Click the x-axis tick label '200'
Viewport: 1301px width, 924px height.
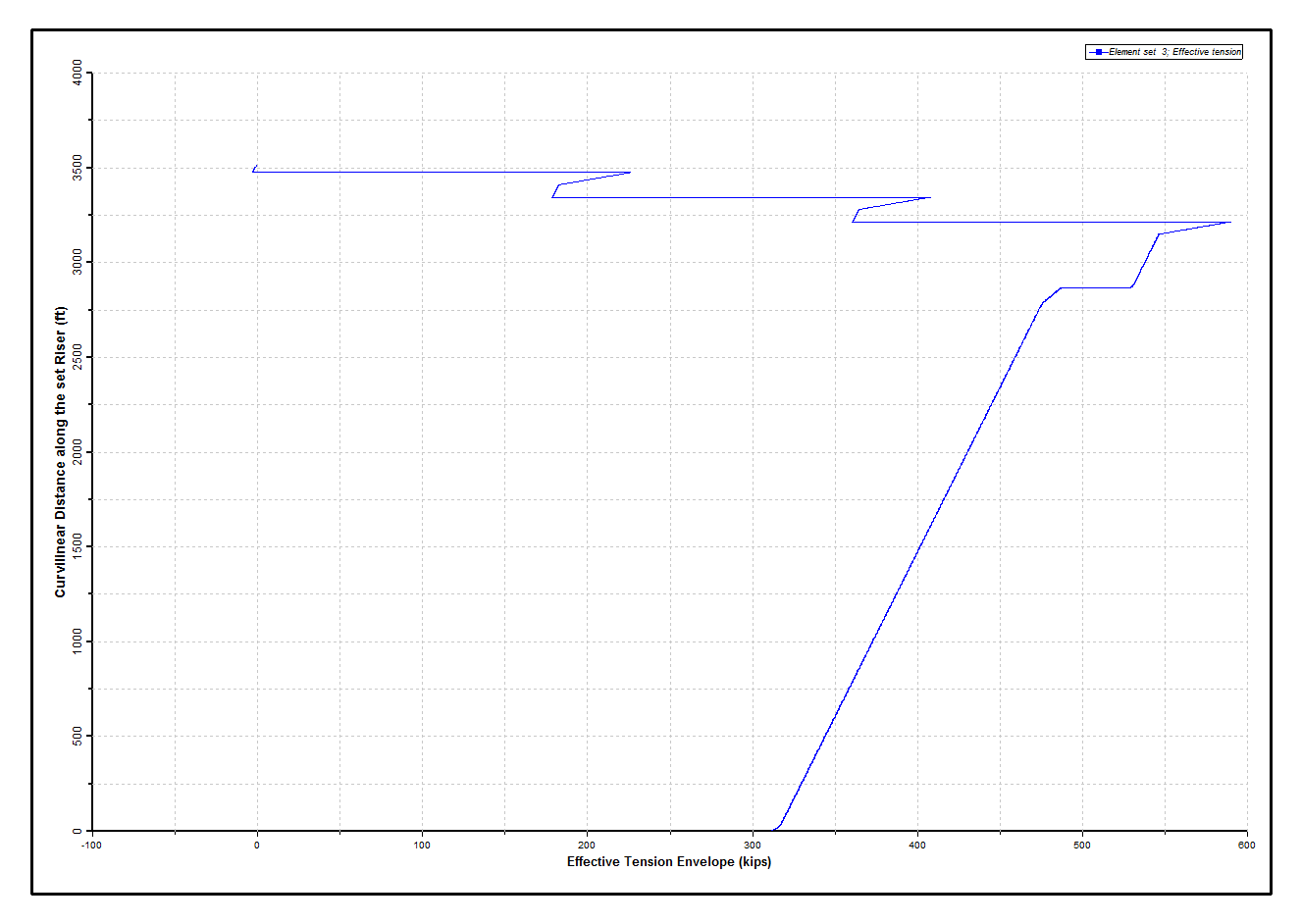point(587,846)
